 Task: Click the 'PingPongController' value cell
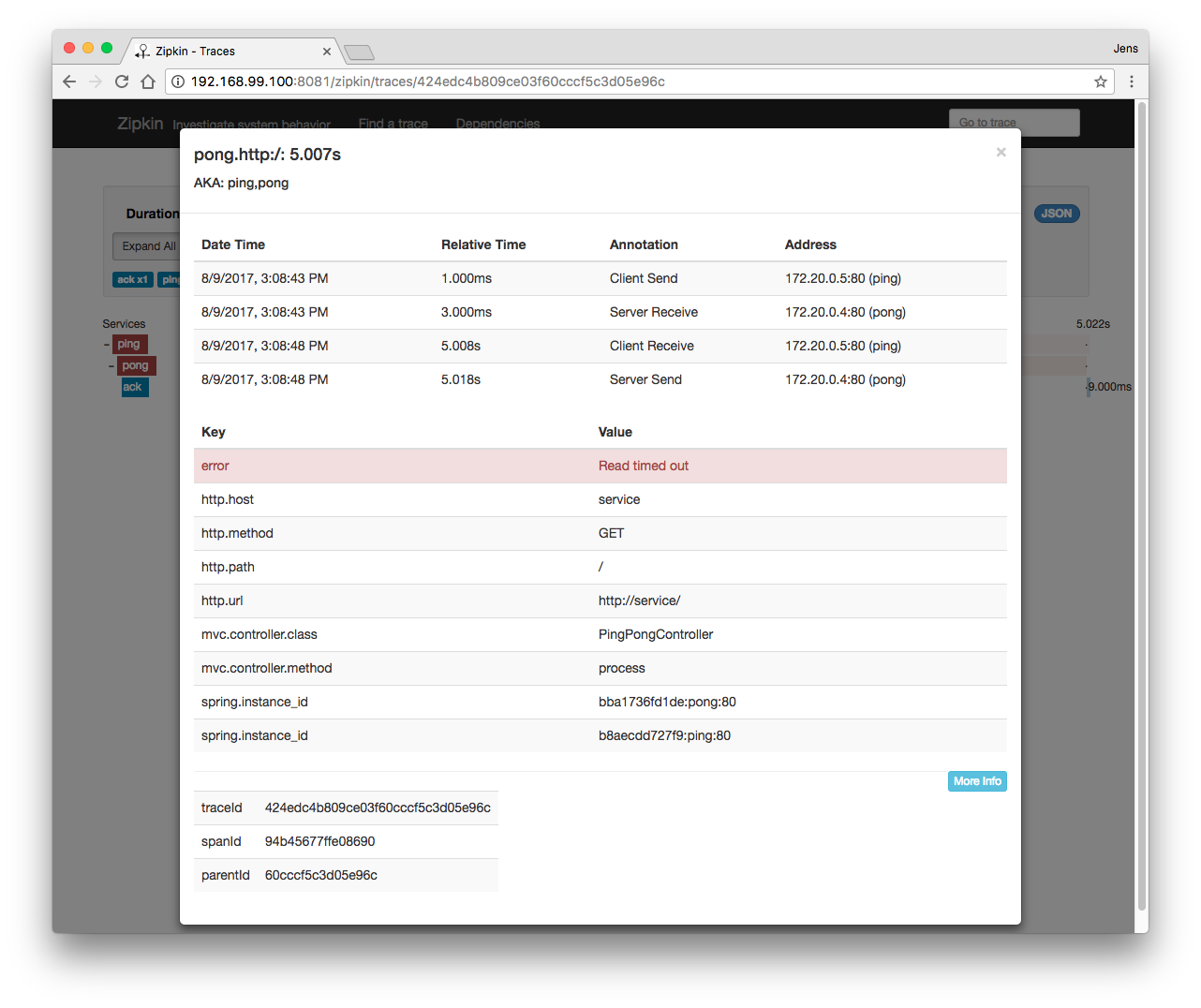point(656,634)
